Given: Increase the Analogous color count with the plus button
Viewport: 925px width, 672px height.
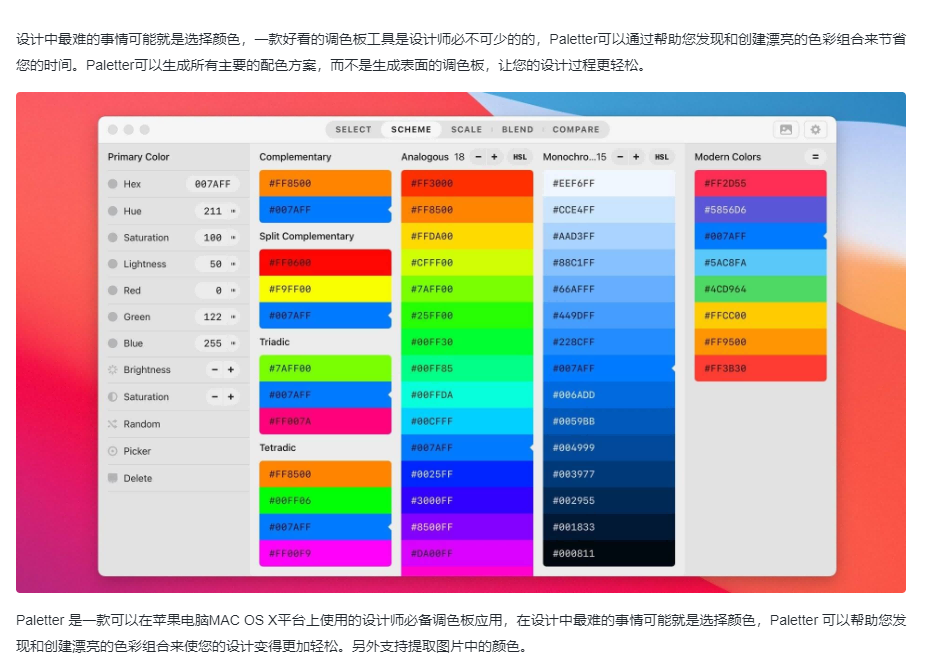Looking at the screenshot, I should [x=494, y=157].
